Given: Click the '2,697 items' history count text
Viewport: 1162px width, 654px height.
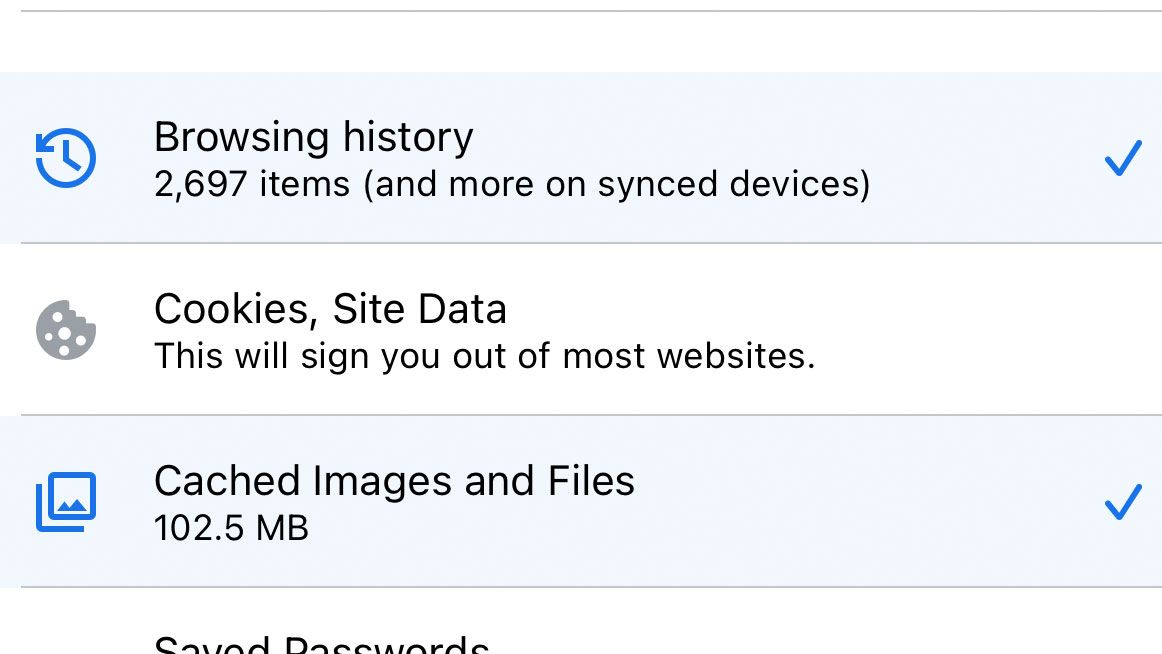Looking at the screenshot, I should coord(252,184).
